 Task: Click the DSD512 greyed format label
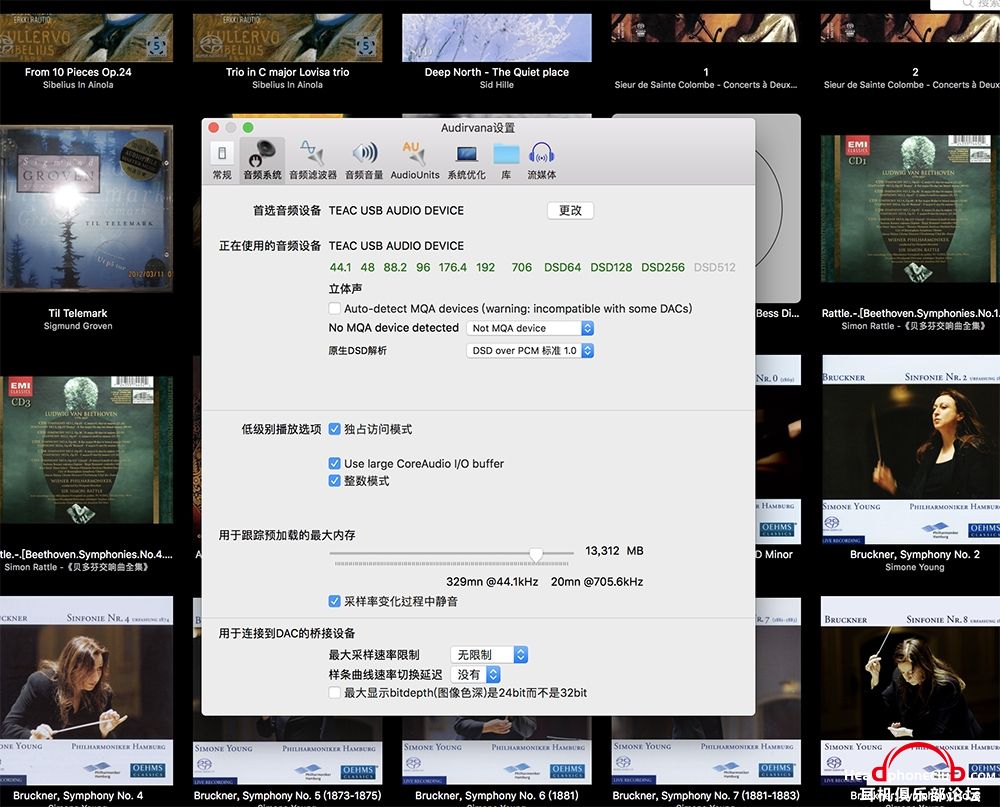coord(714,267)
